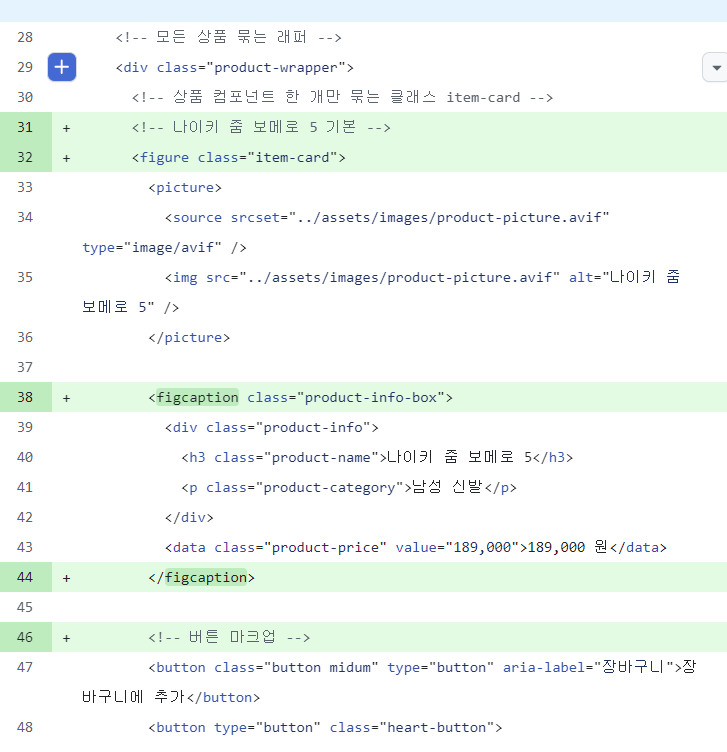Select line number 48

(x=25, y=727)
